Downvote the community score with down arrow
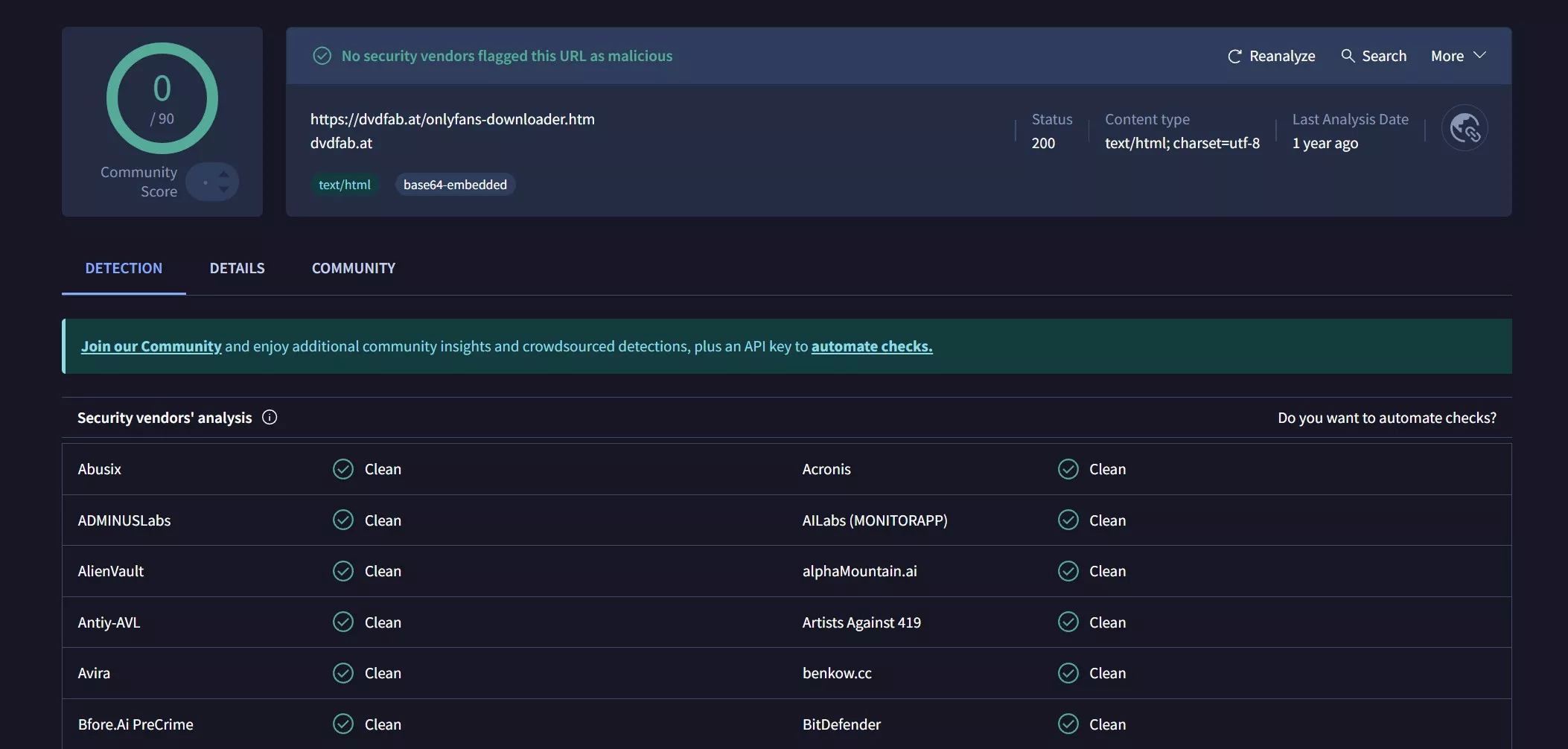Viewport: 1568px width, 749px height. pyautogui.click(x=223, y=189)
